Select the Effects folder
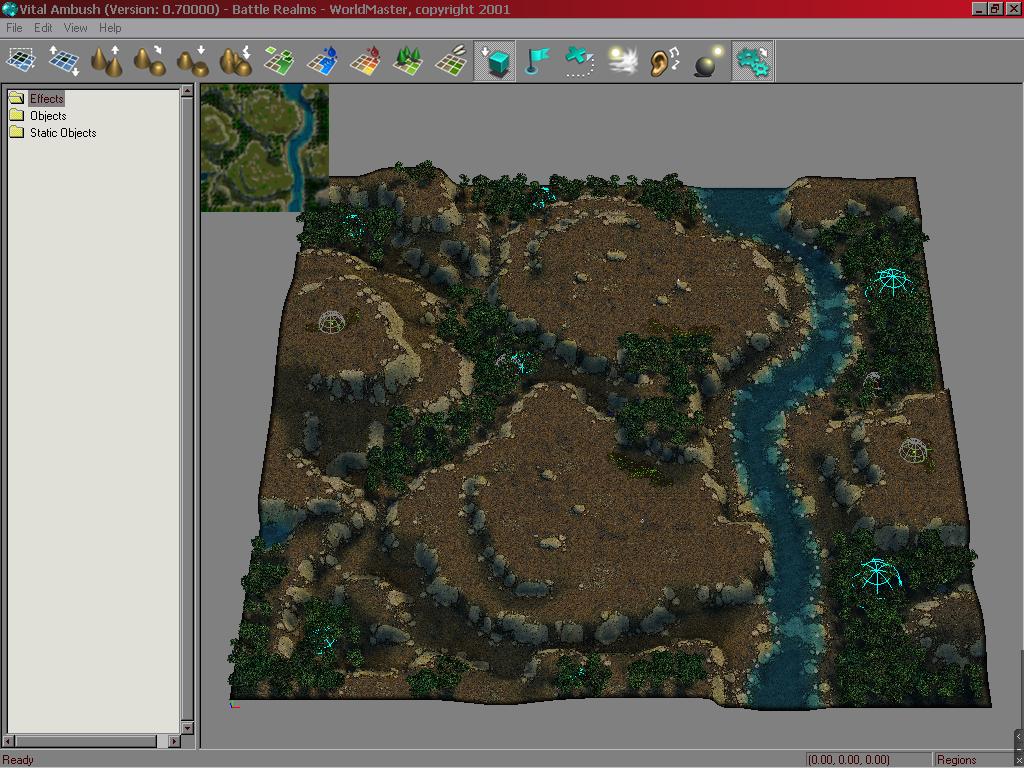 [x=46, y=99]
